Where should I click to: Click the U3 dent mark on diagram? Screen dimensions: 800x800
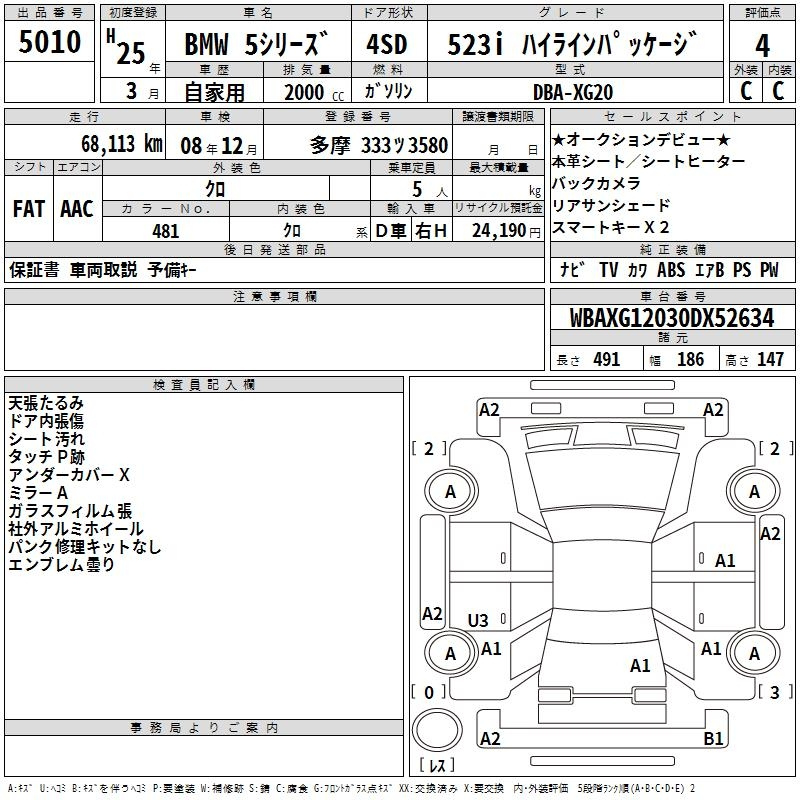pos(478,621)
